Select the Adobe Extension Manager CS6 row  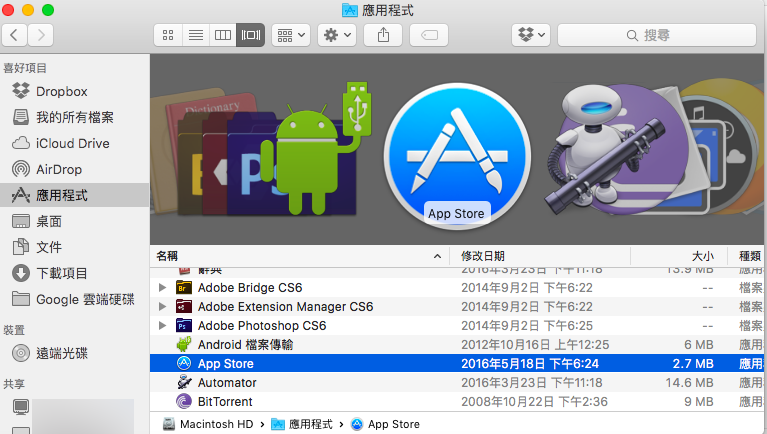click(458, 307)
